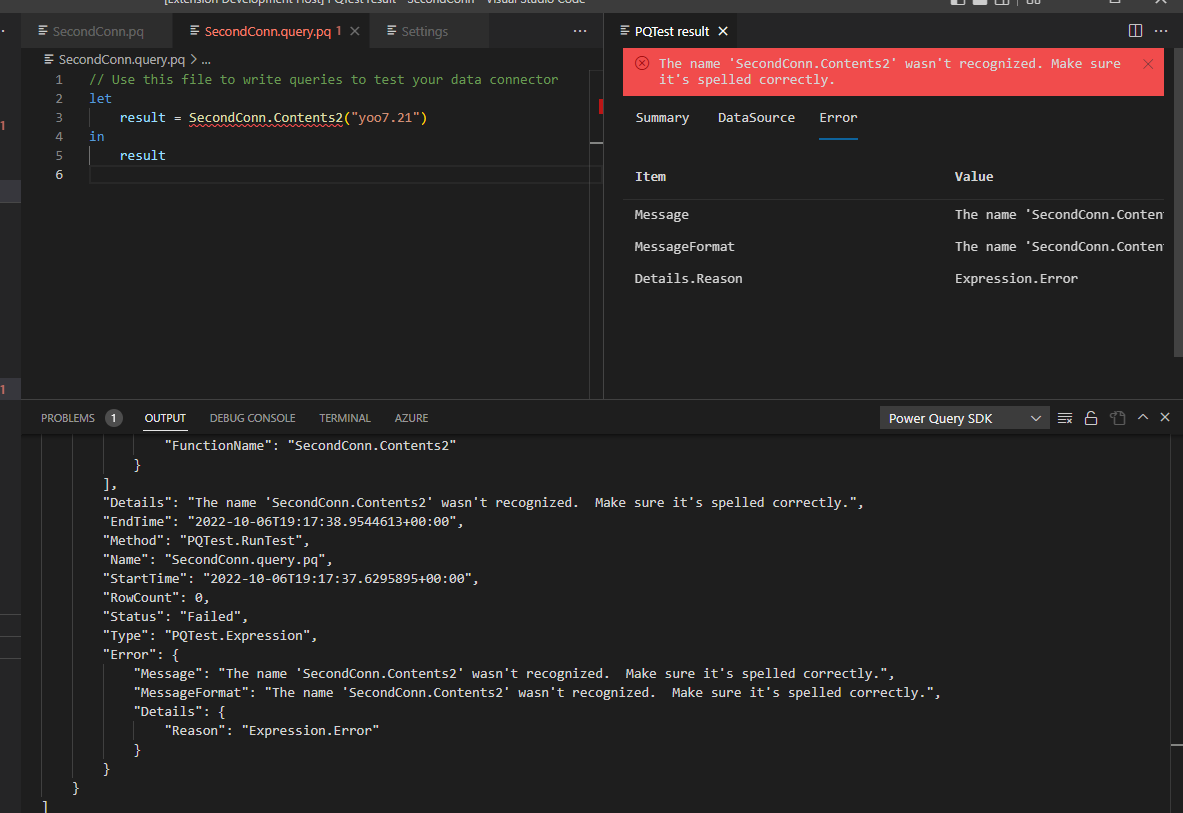
Task: Dismiss the red error banner
Action: point(1148,64)
